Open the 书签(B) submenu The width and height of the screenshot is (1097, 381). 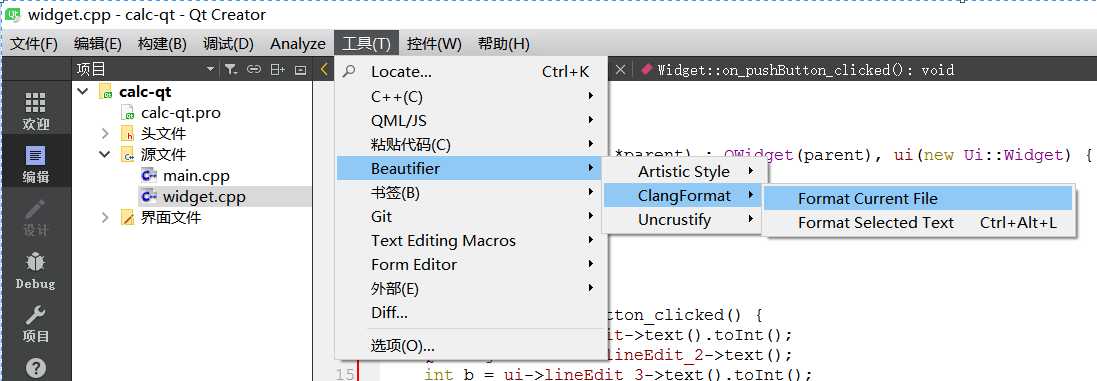(x=472, y=192)
